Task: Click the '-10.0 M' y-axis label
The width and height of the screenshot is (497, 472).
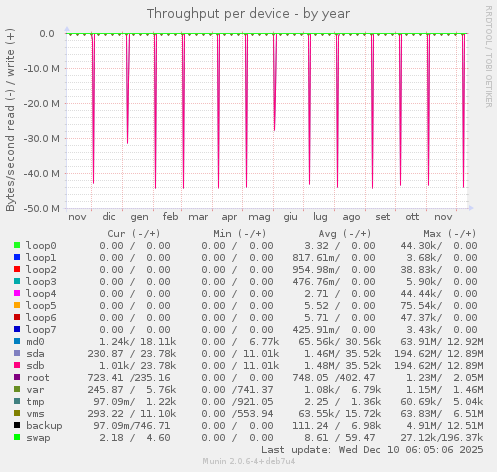Action: 42,69
